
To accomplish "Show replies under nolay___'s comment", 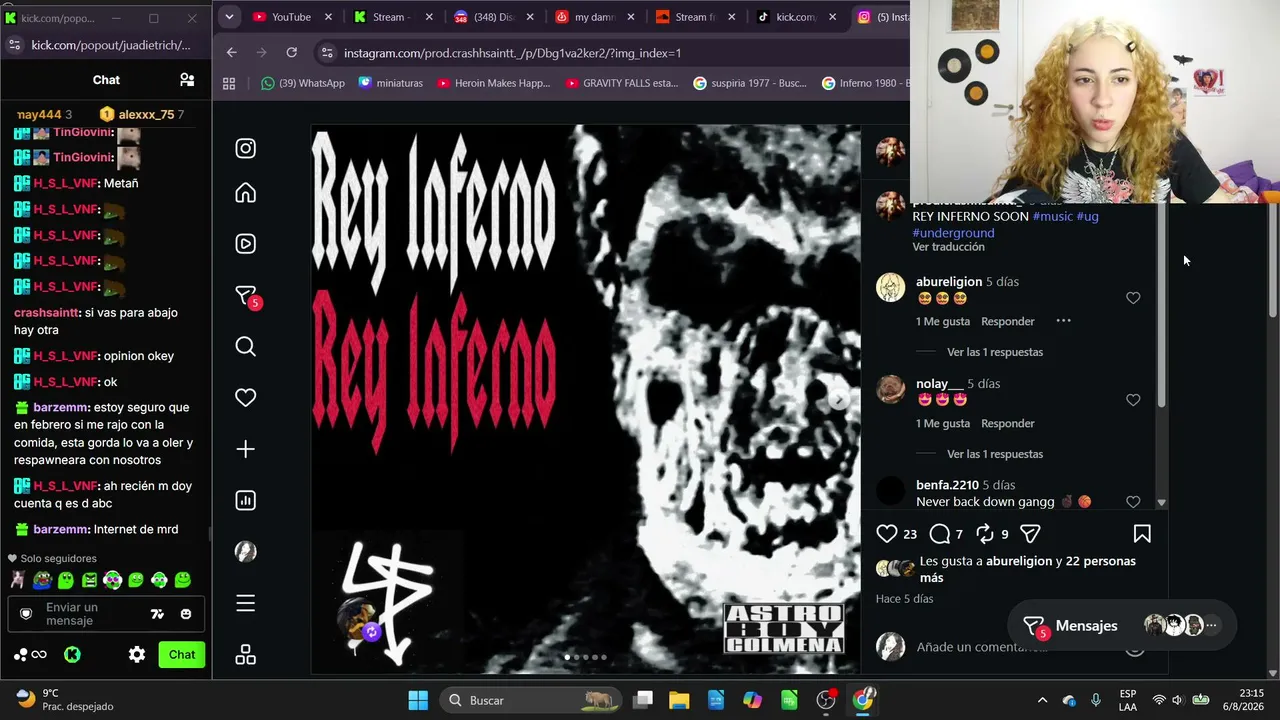I will click(x=995, y=454).
